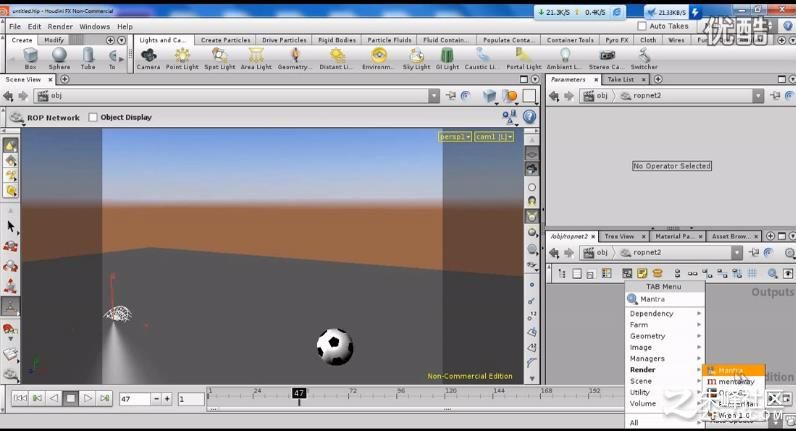Open the Create Particles shelf tab
Screen dimensions: 796x431
pyautogui.click(x=225, y=40)
